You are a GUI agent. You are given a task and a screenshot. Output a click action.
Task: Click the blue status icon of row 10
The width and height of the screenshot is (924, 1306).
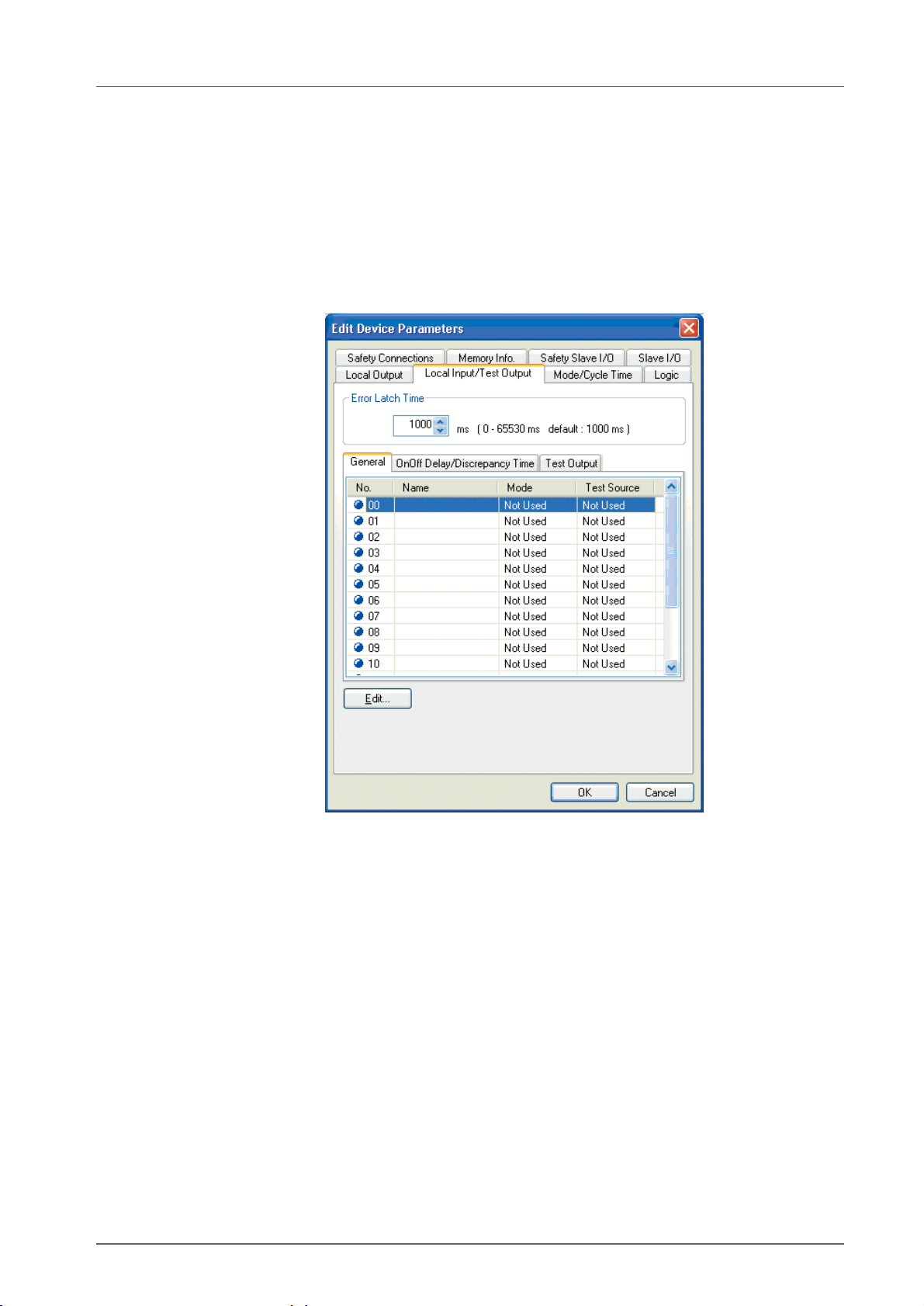coord(358,663)
